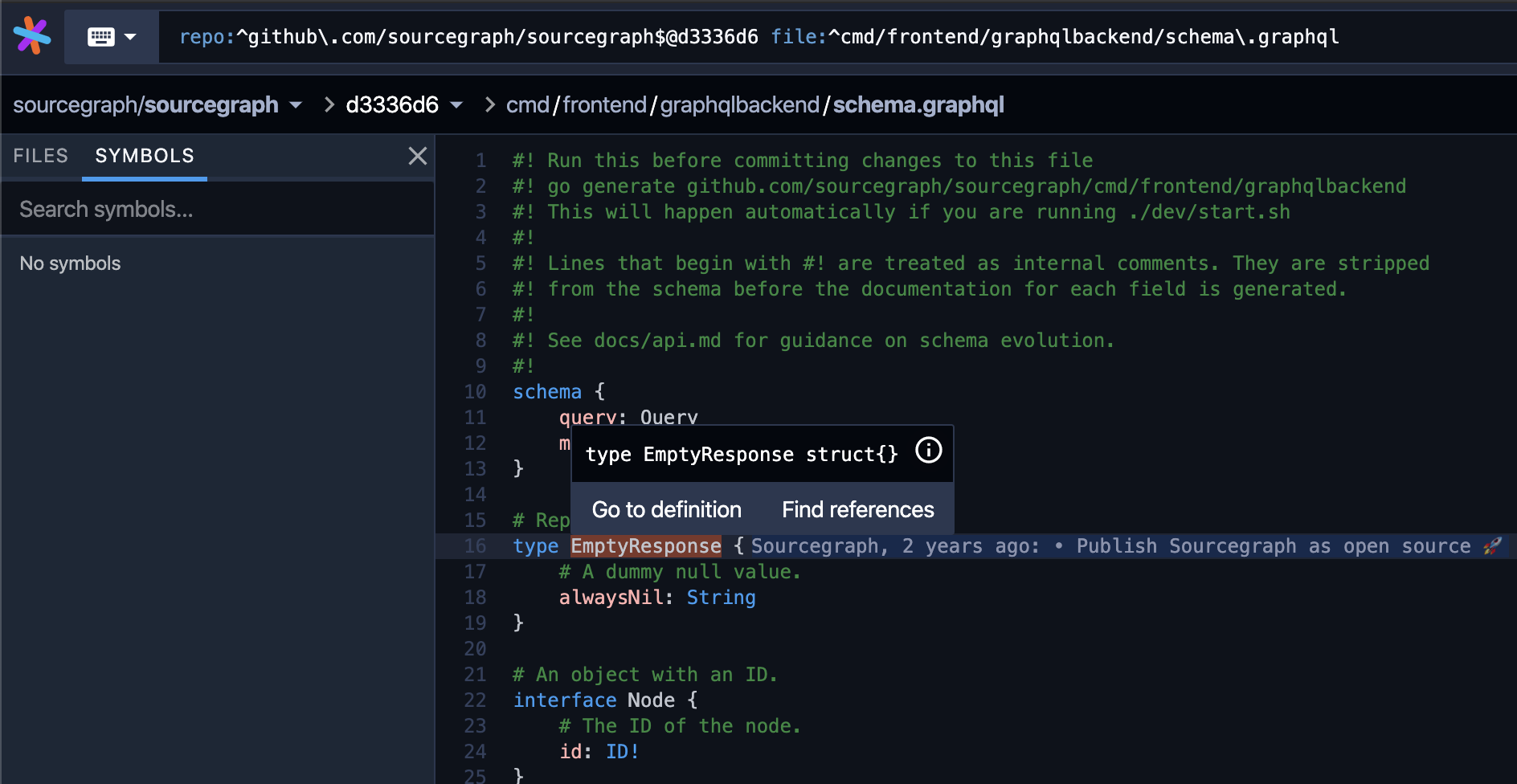This screenshot has width=1517, height=784.
Task: Navigate to cmd directory in breadcrumb
Action: coord(528,105)
